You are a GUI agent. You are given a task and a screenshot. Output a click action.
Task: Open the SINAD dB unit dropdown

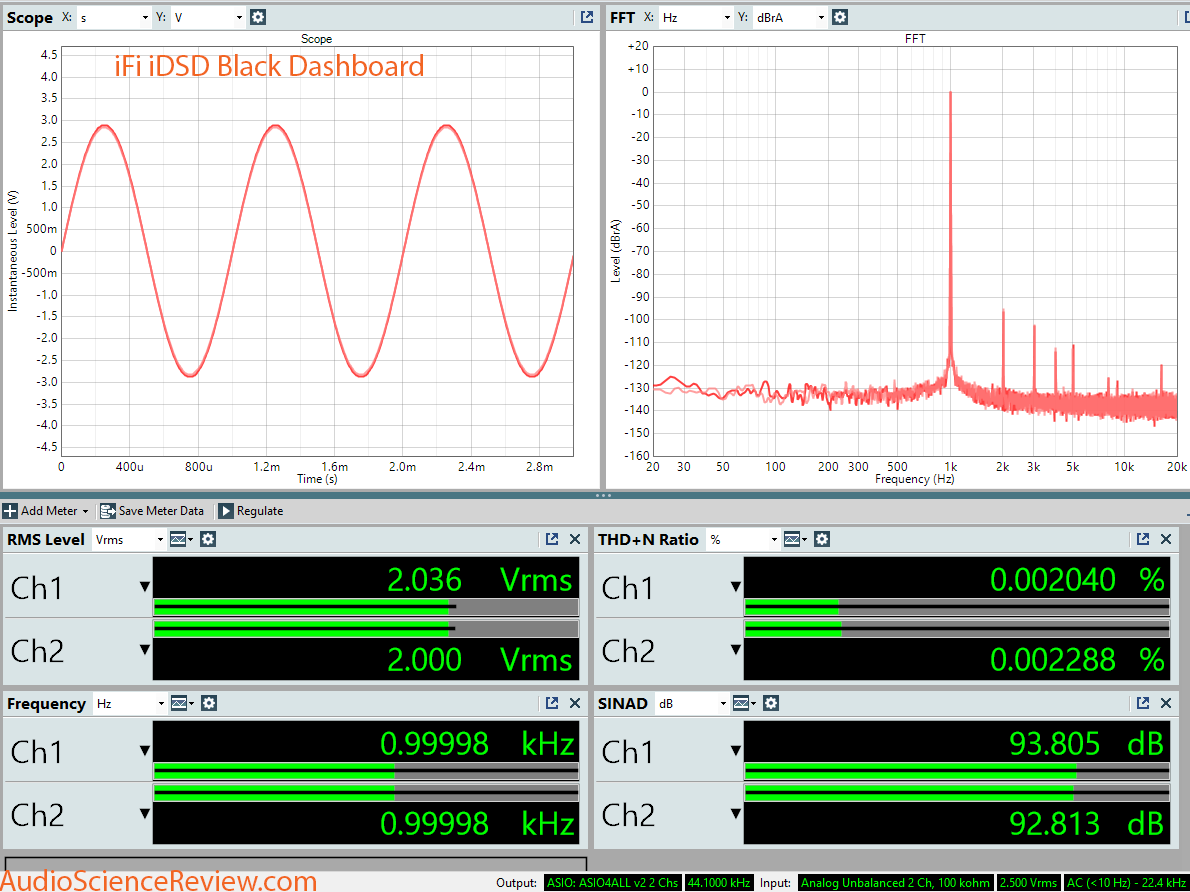point(691,703)
